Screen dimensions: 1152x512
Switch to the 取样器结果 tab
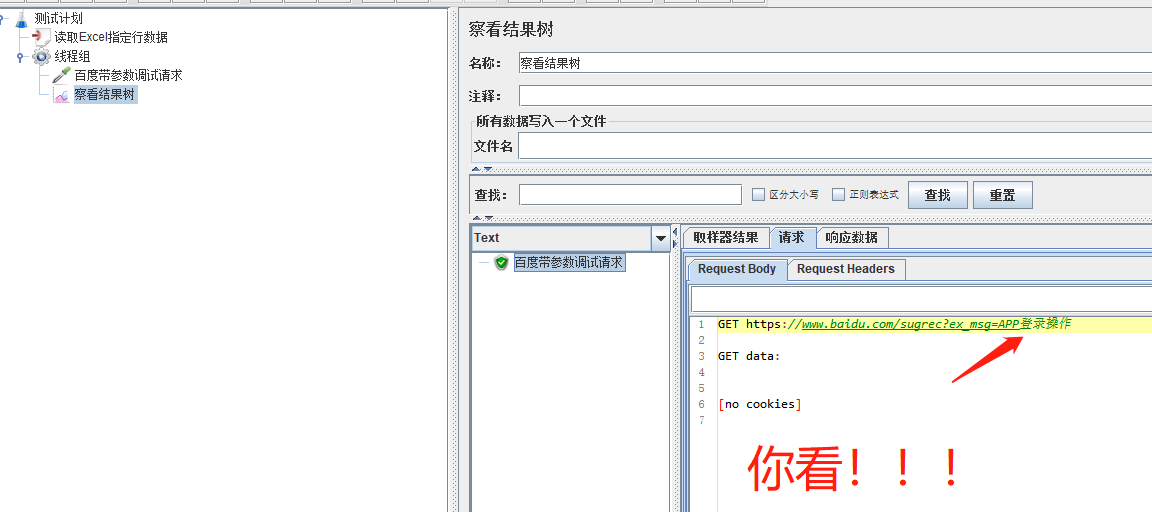coord(726,238)
